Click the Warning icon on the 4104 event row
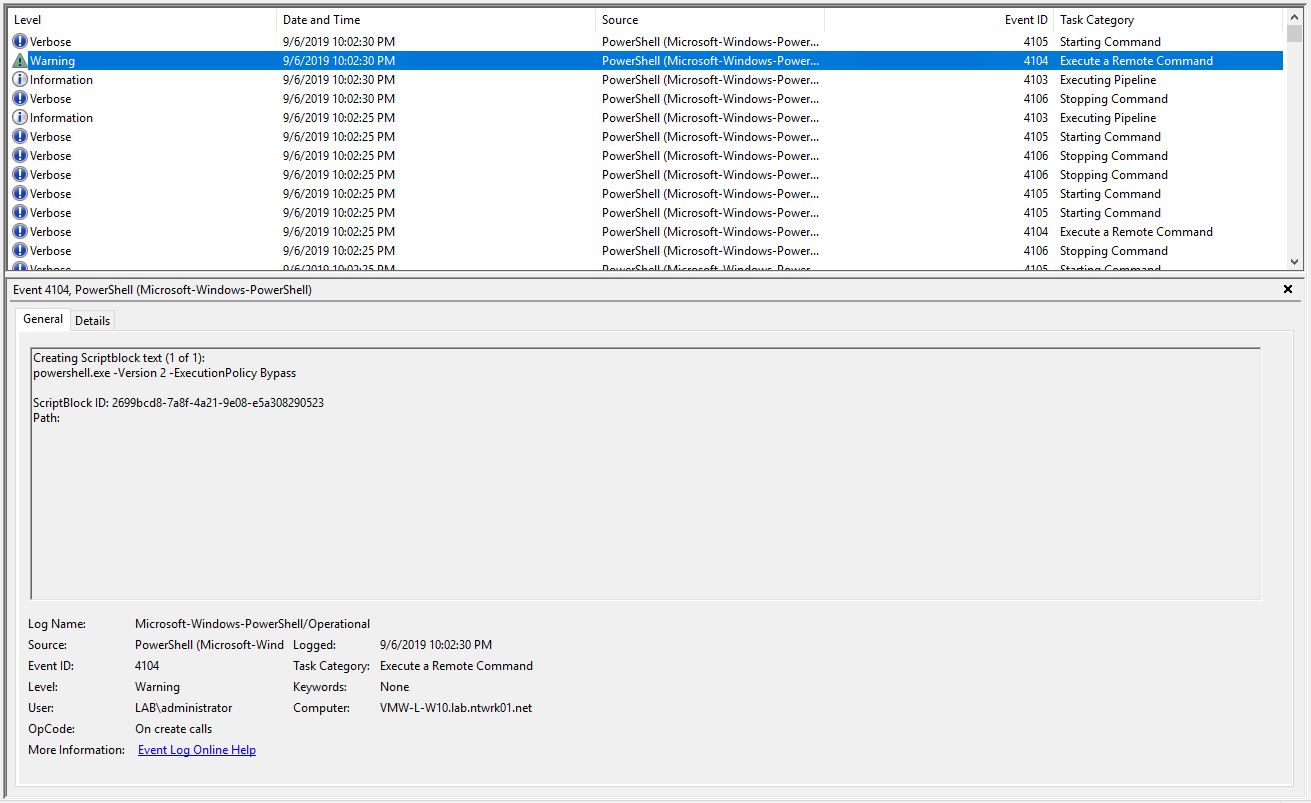 [20, 61]
